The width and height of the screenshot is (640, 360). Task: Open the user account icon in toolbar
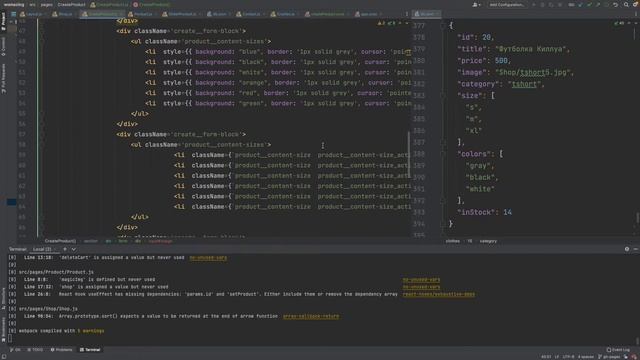pyautogui.click(x=476, y=5)
